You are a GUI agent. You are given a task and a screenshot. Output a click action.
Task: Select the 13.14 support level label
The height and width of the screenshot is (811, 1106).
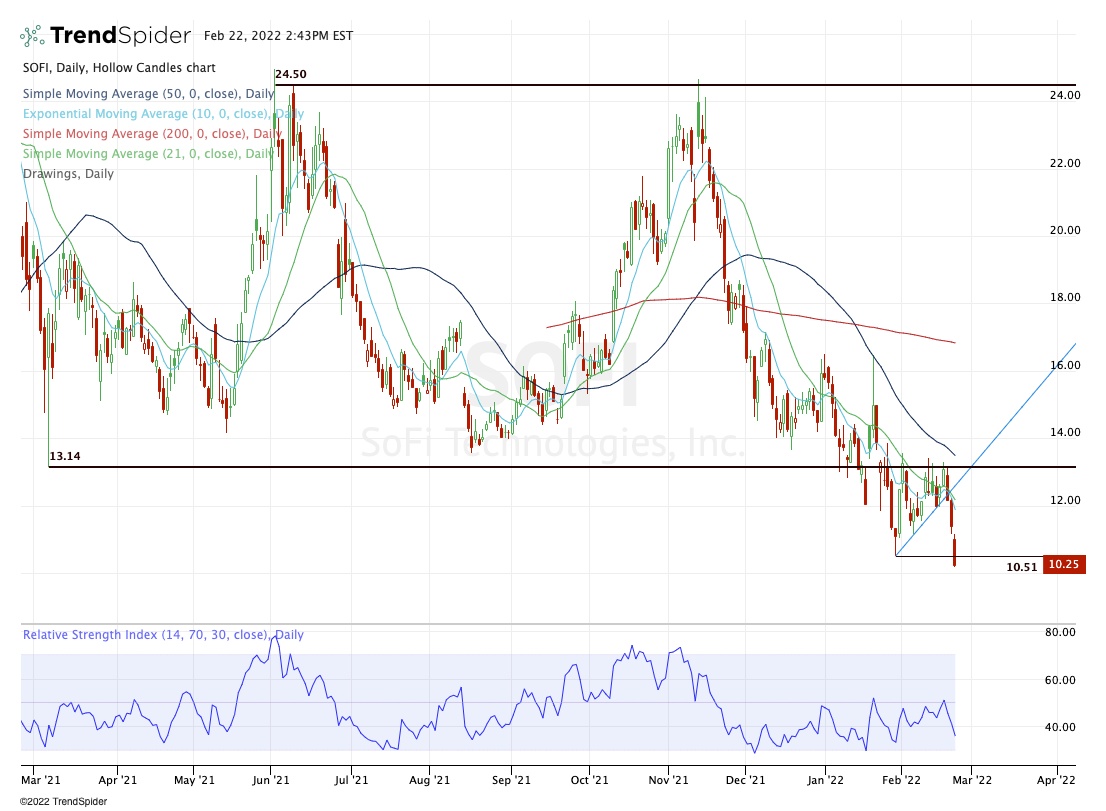pyautogui.click(x=65, y=456)
